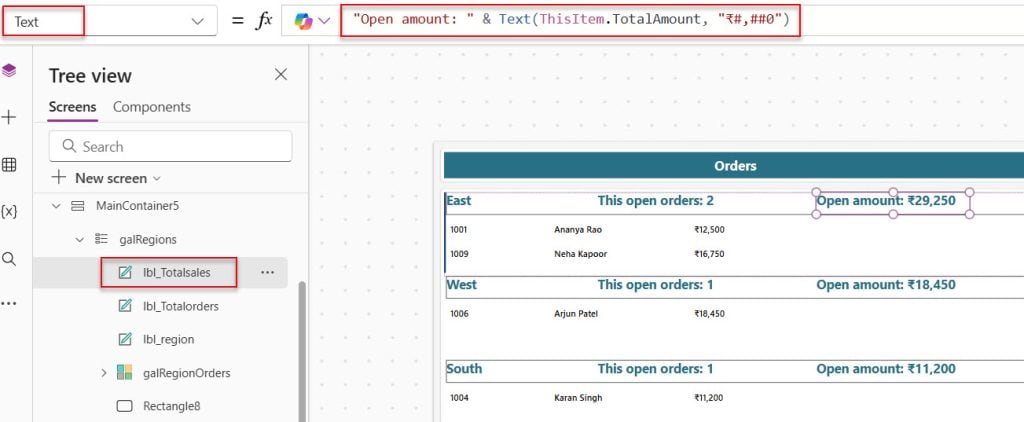The width and height of the screenshot is (1024, 422).
Task: Click the tree view Search box
Action: [x=170, y=146]
